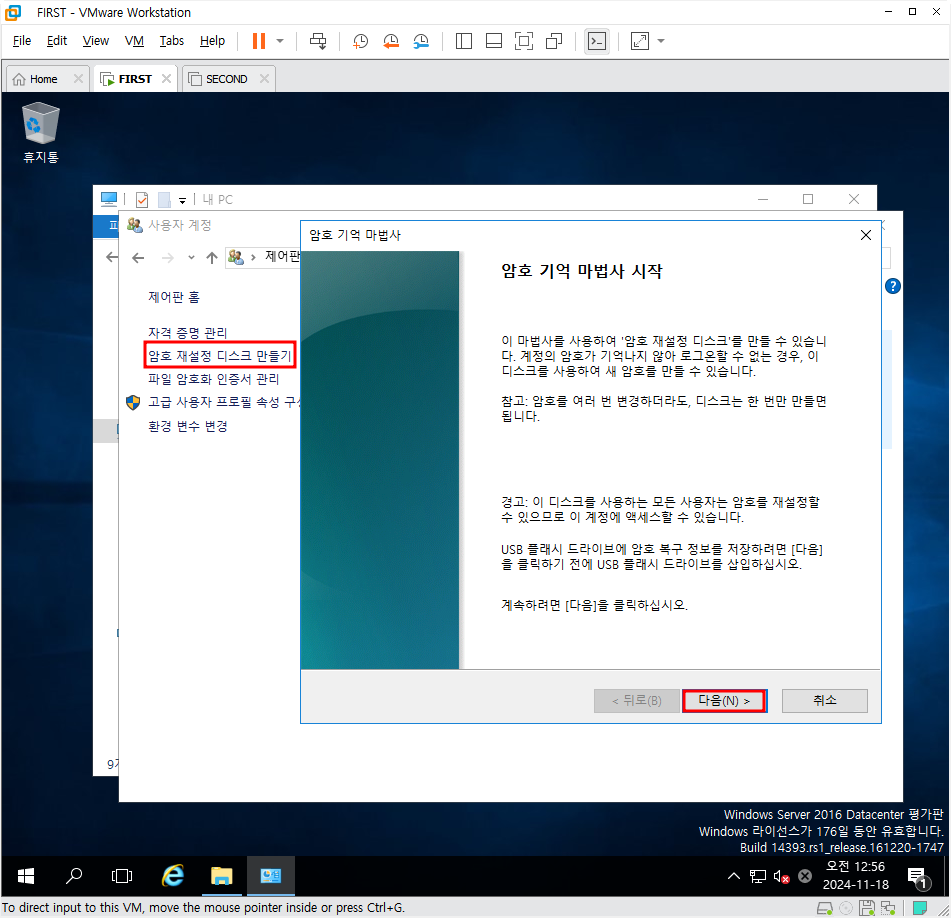The width and height of the screenshot is (951, 918).
Task: Click VMware message log status icon
Action: point(920,908)
